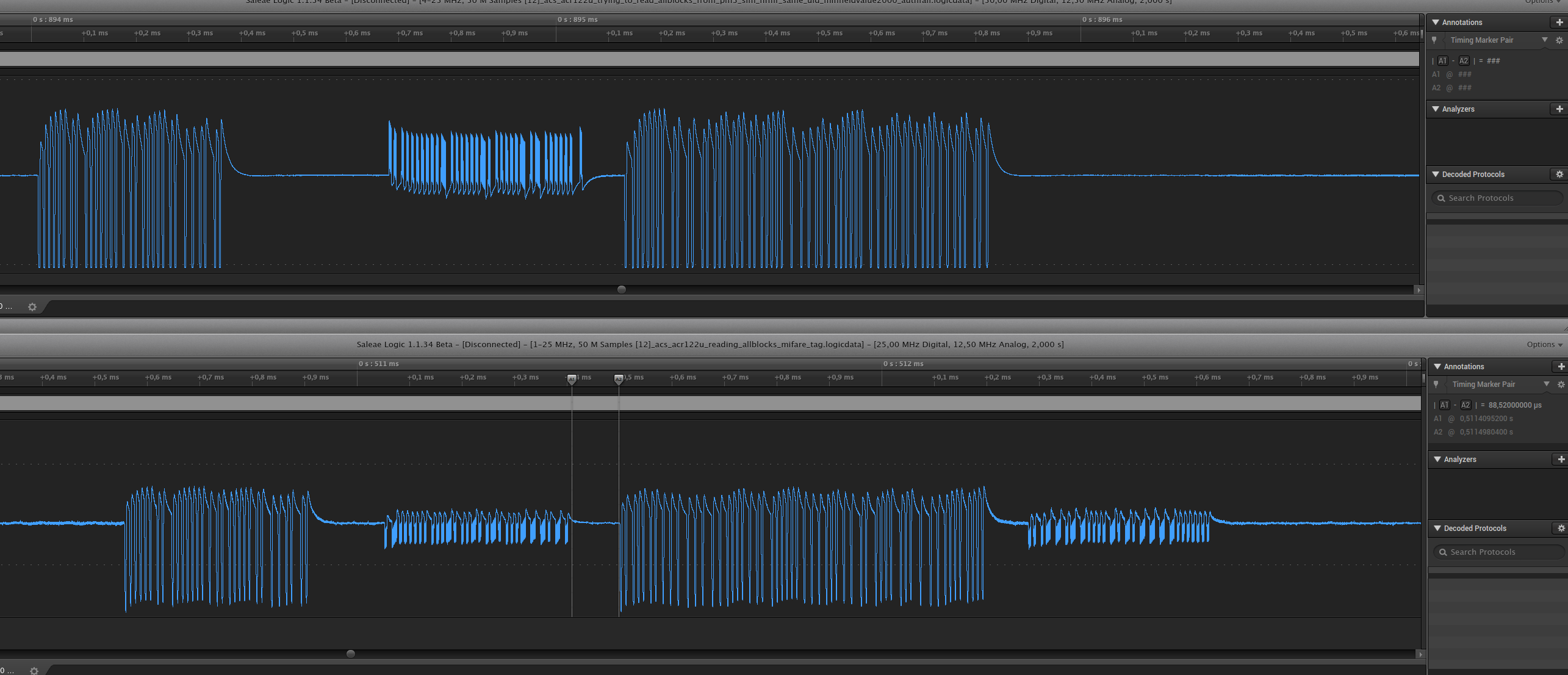Select the A2 timing marker on bottom timeline
The height and width of the screenshot is (675, 1568).
coord(619,379)
